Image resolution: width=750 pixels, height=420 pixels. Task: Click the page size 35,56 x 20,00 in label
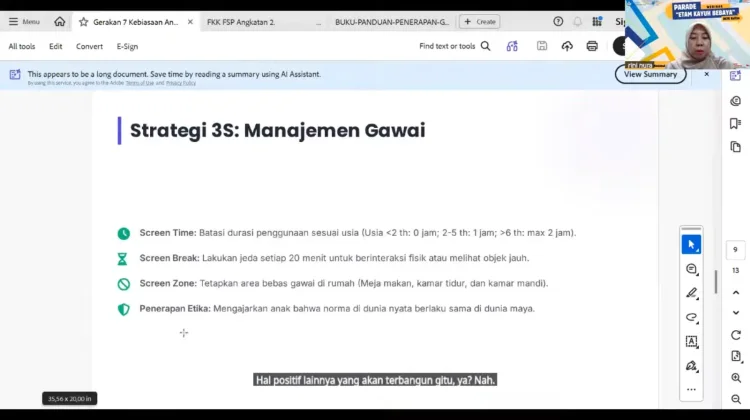pyautogui.click(x=69, y=398)
